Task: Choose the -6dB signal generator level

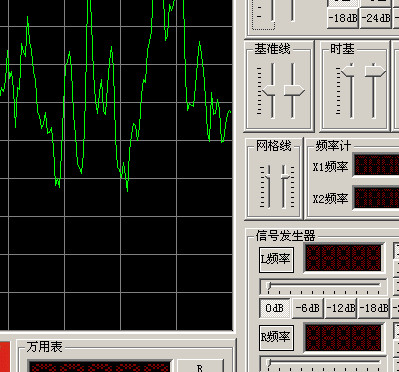Action: [x=308, y=308]
